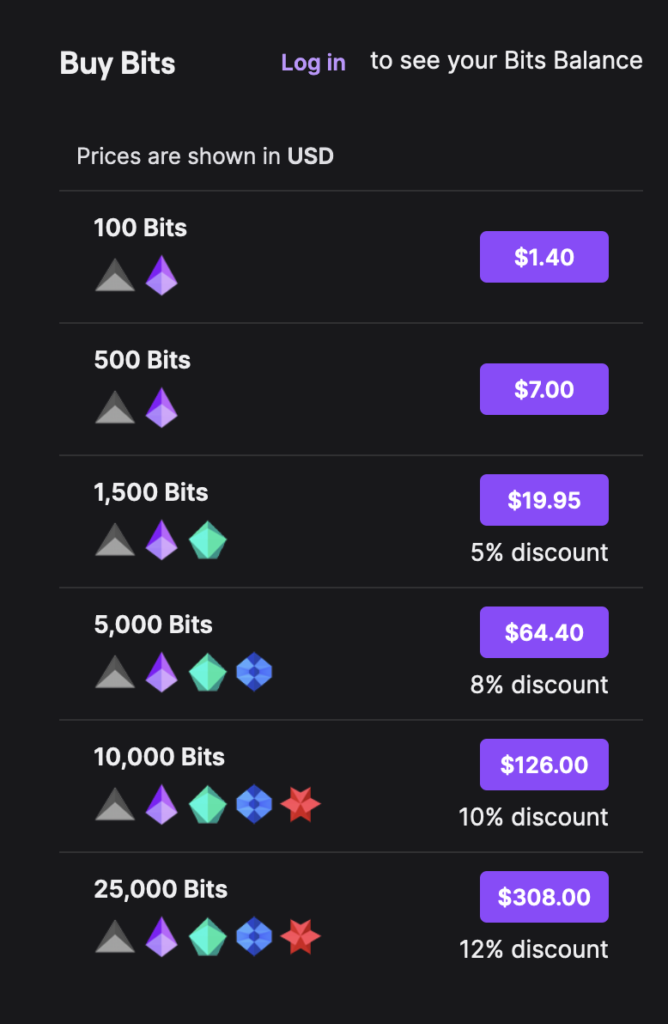Click green pentagon gem in 1,500 Bits row
This screenshot has height=1024, width=668.
pos(208,540)
